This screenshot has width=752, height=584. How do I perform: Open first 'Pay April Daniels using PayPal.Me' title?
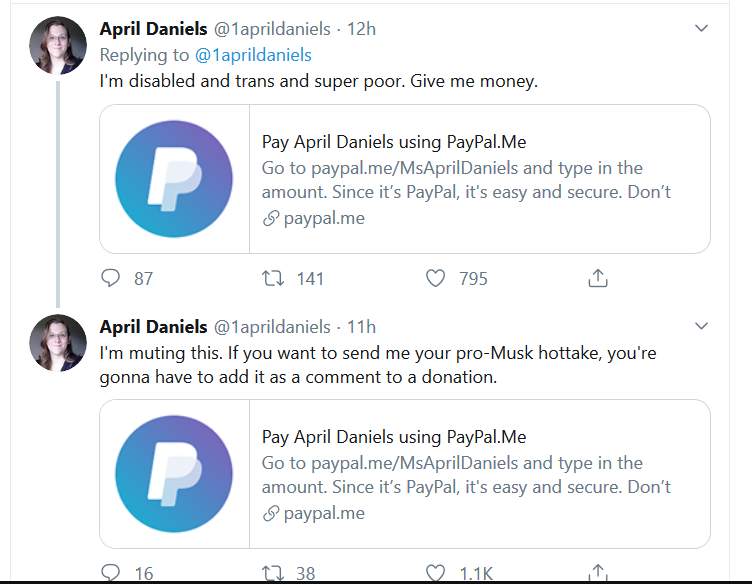(x=393, y=142)
